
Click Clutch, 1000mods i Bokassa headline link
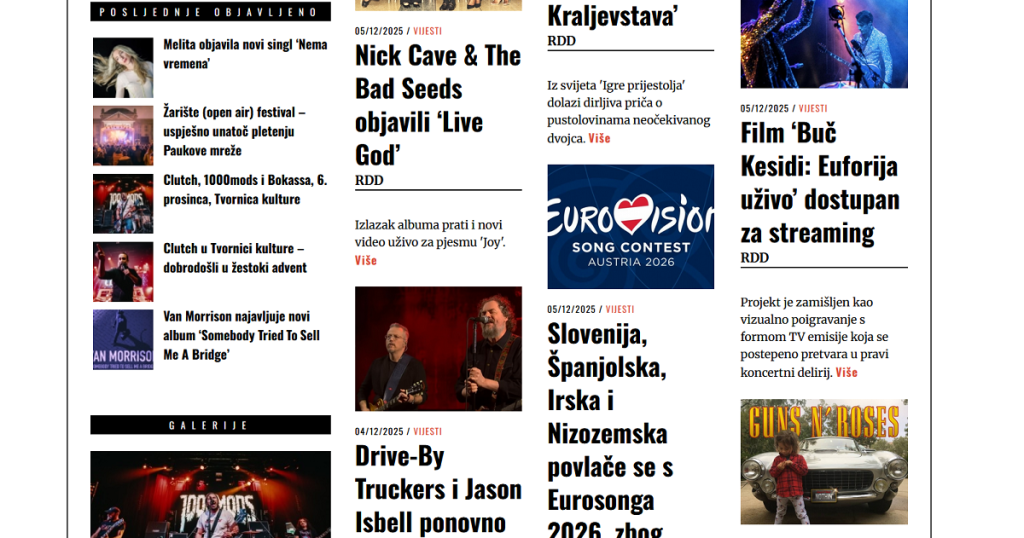coord(245,189)
